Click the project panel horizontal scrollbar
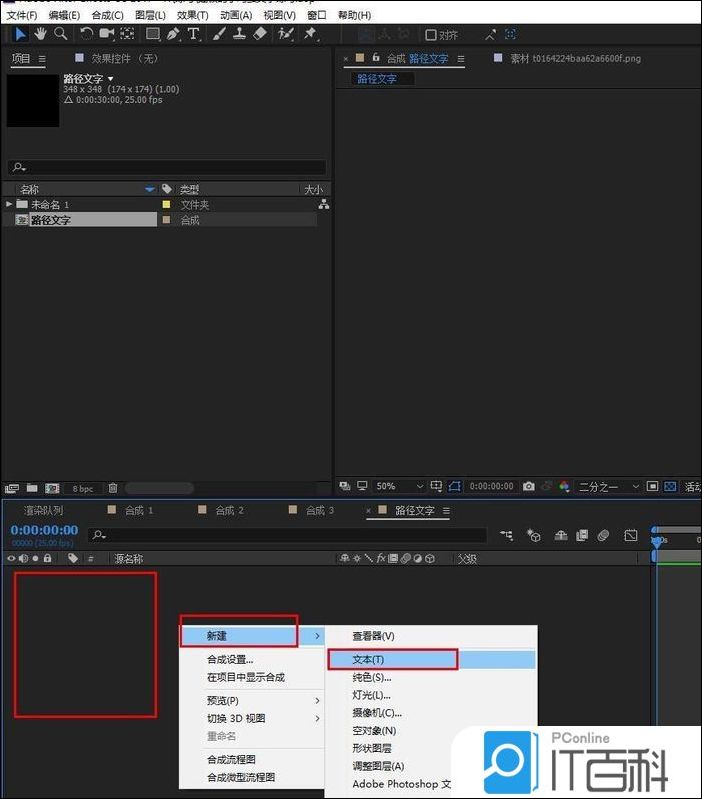This screenshot has height=799, width=702. tap(159, 488)
